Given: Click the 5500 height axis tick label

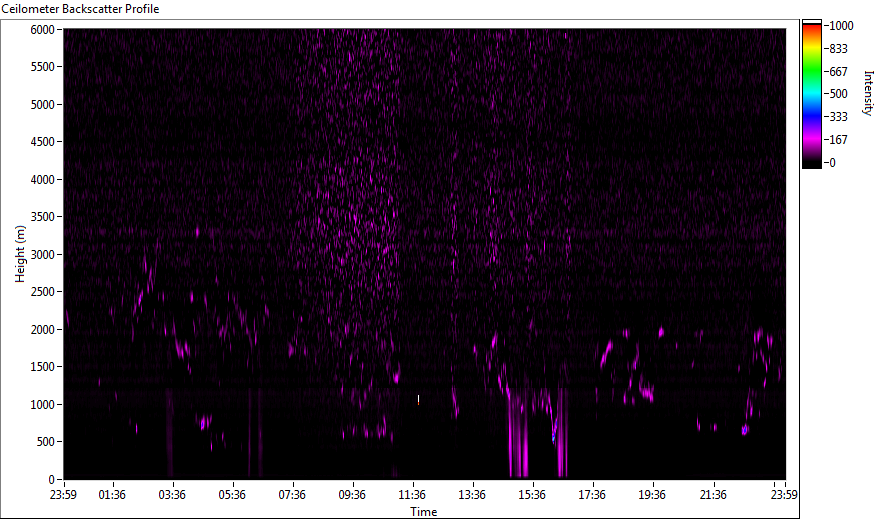Looking at the screenshot, I should click(43, 67).
